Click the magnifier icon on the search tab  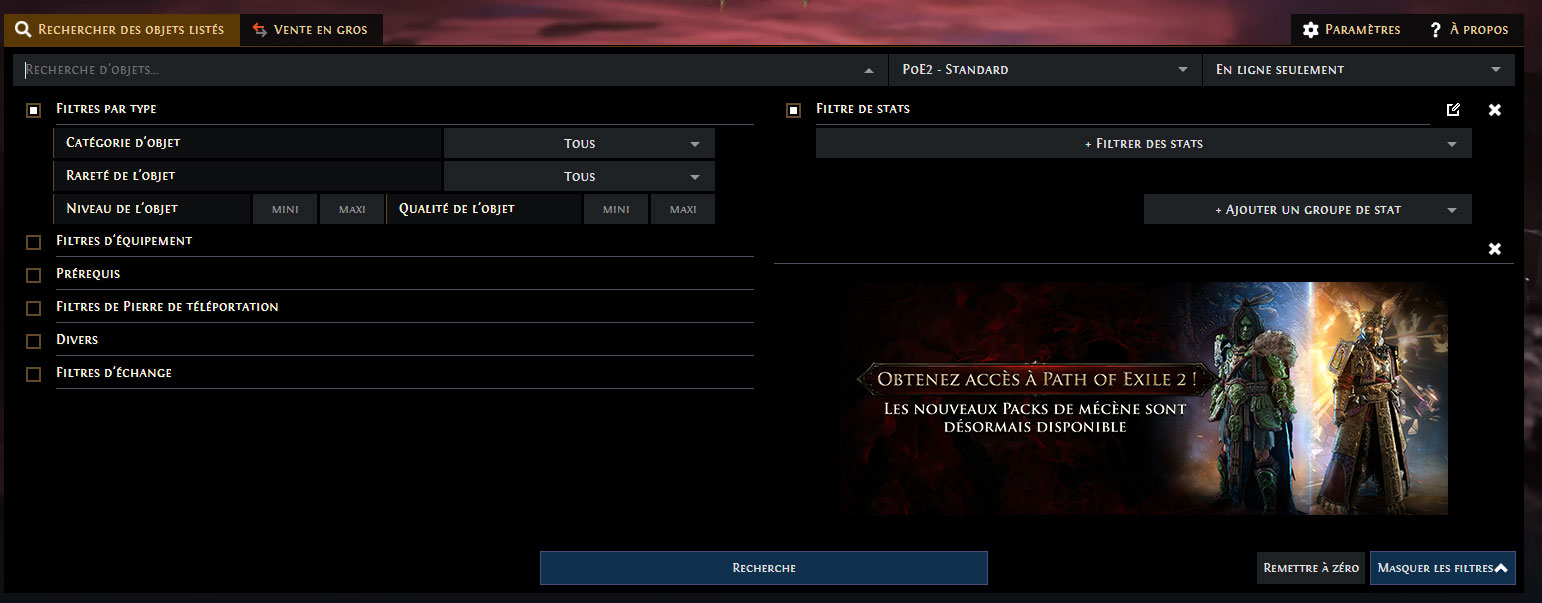(x=23, y=30)
